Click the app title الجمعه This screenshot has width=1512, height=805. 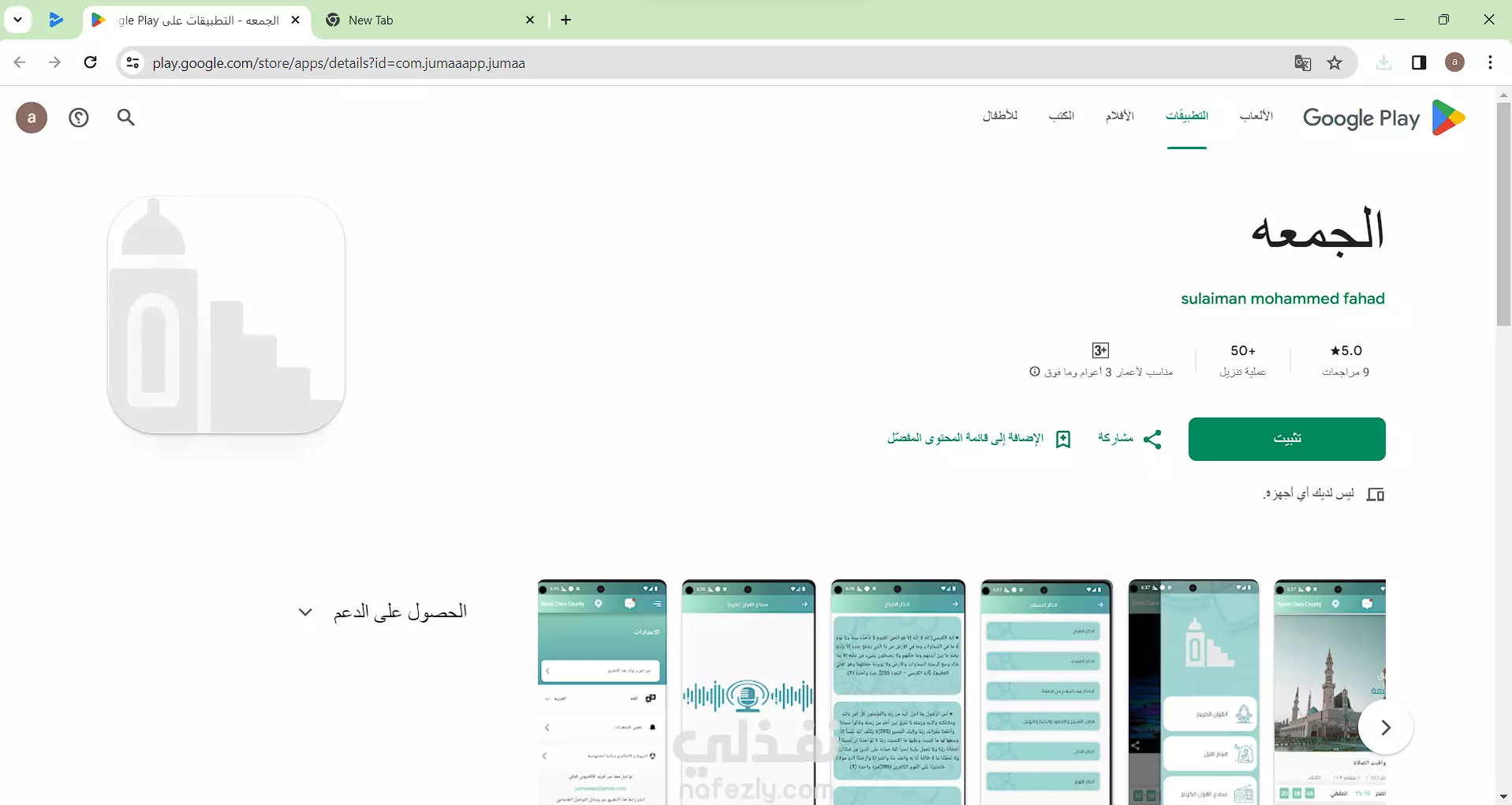(x=1318, y=230)
